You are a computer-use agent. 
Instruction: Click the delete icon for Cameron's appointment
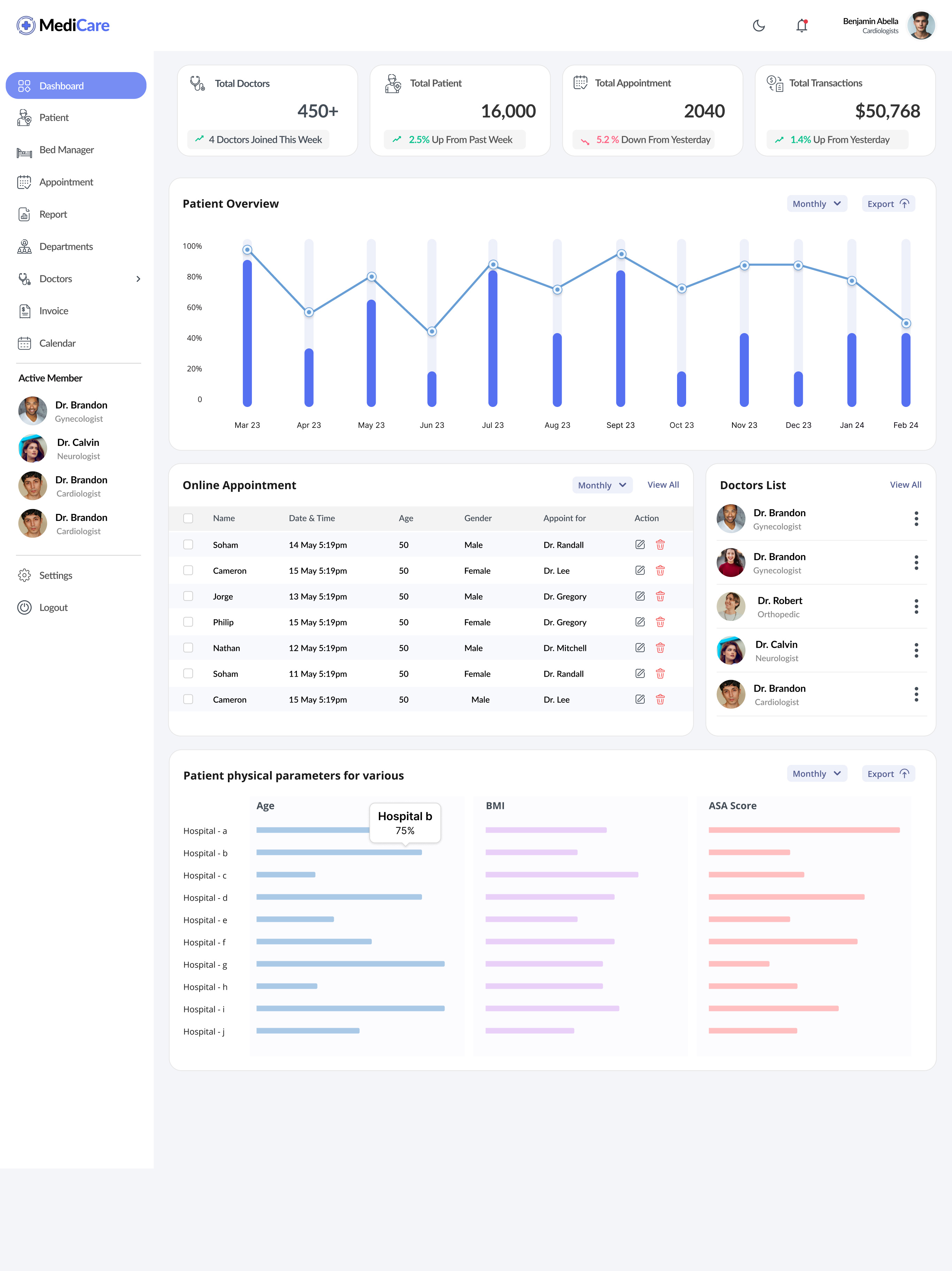click(x=660, y=570)
